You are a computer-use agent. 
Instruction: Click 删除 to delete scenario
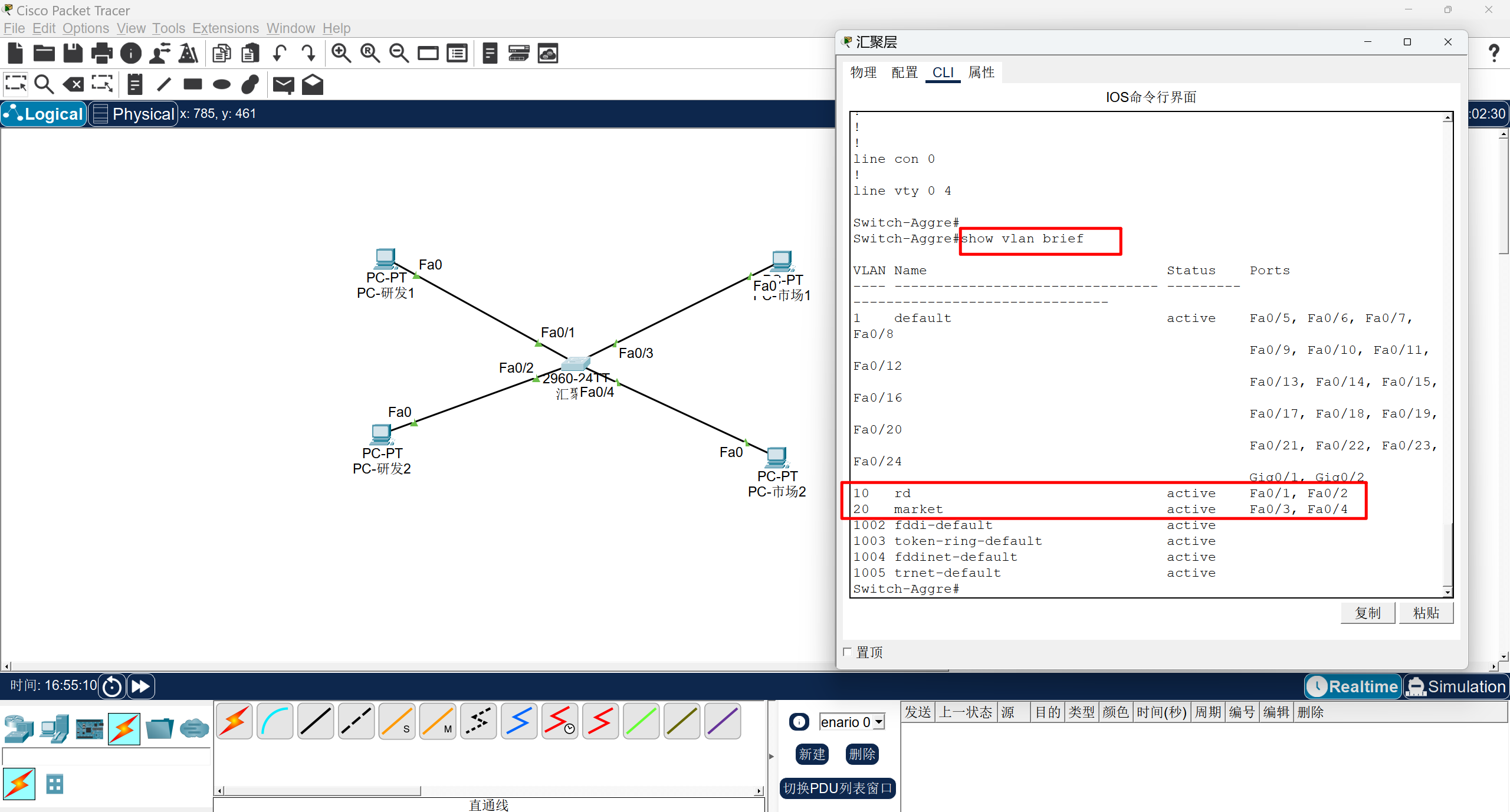click(x=862, y=754)
